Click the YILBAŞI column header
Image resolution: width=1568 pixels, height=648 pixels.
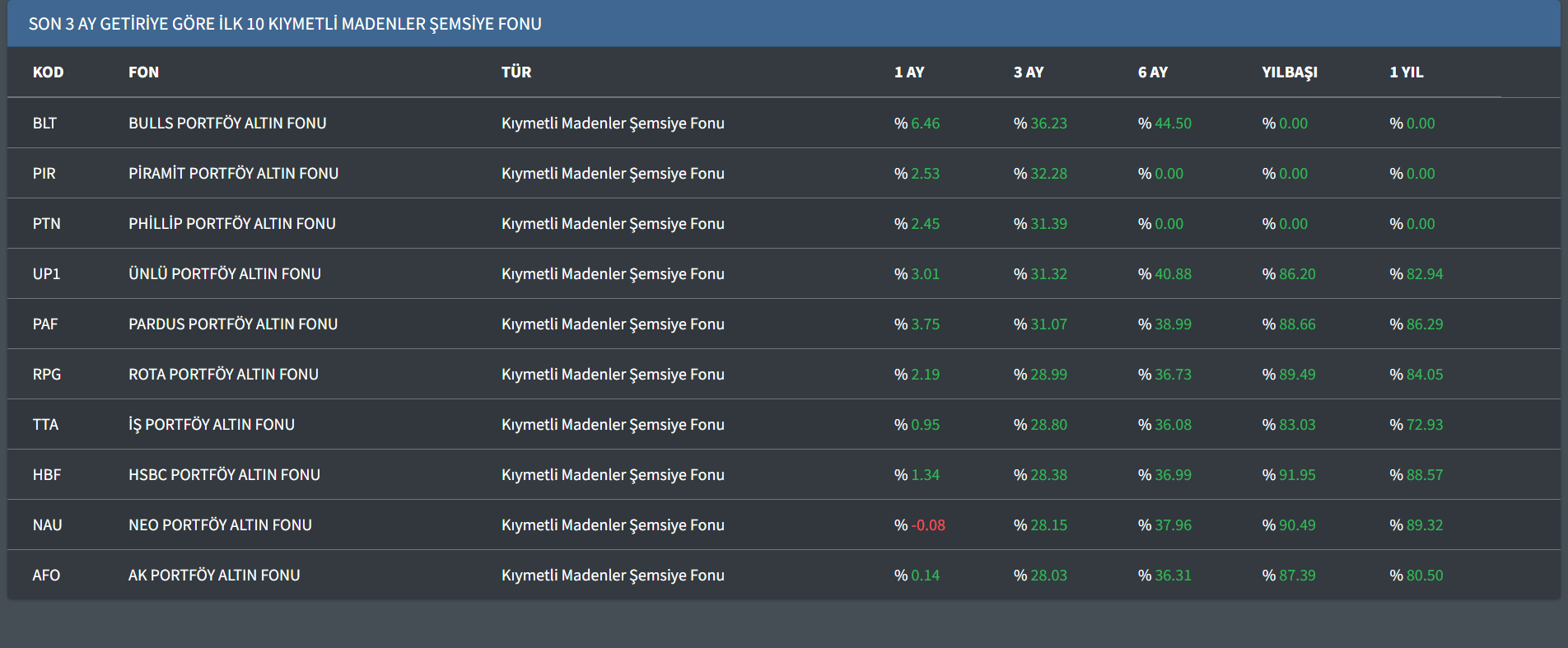1289,72
